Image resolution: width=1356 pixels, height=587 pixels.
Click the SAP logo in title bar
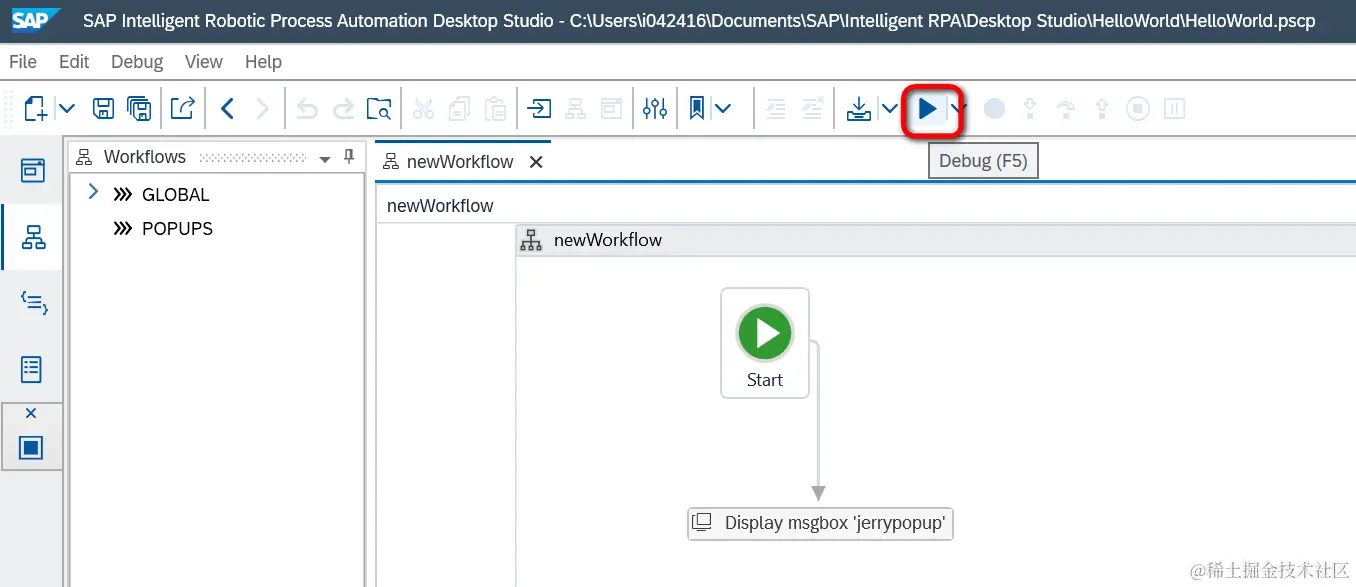[36, 20]
